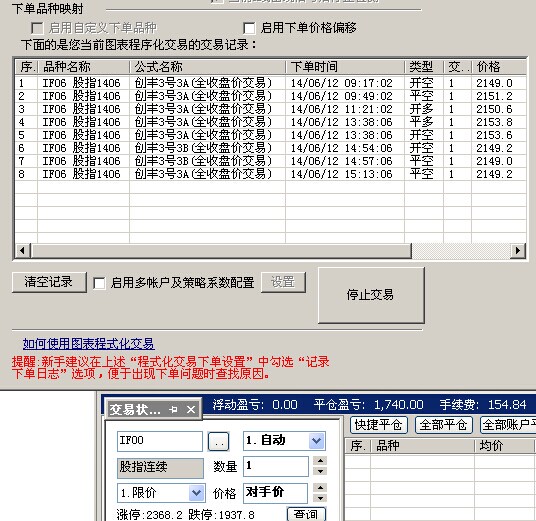Select record row 8 at 15:13:06
Screen dimensions: 536x521
pyautogui.click(x=270, y=174)
